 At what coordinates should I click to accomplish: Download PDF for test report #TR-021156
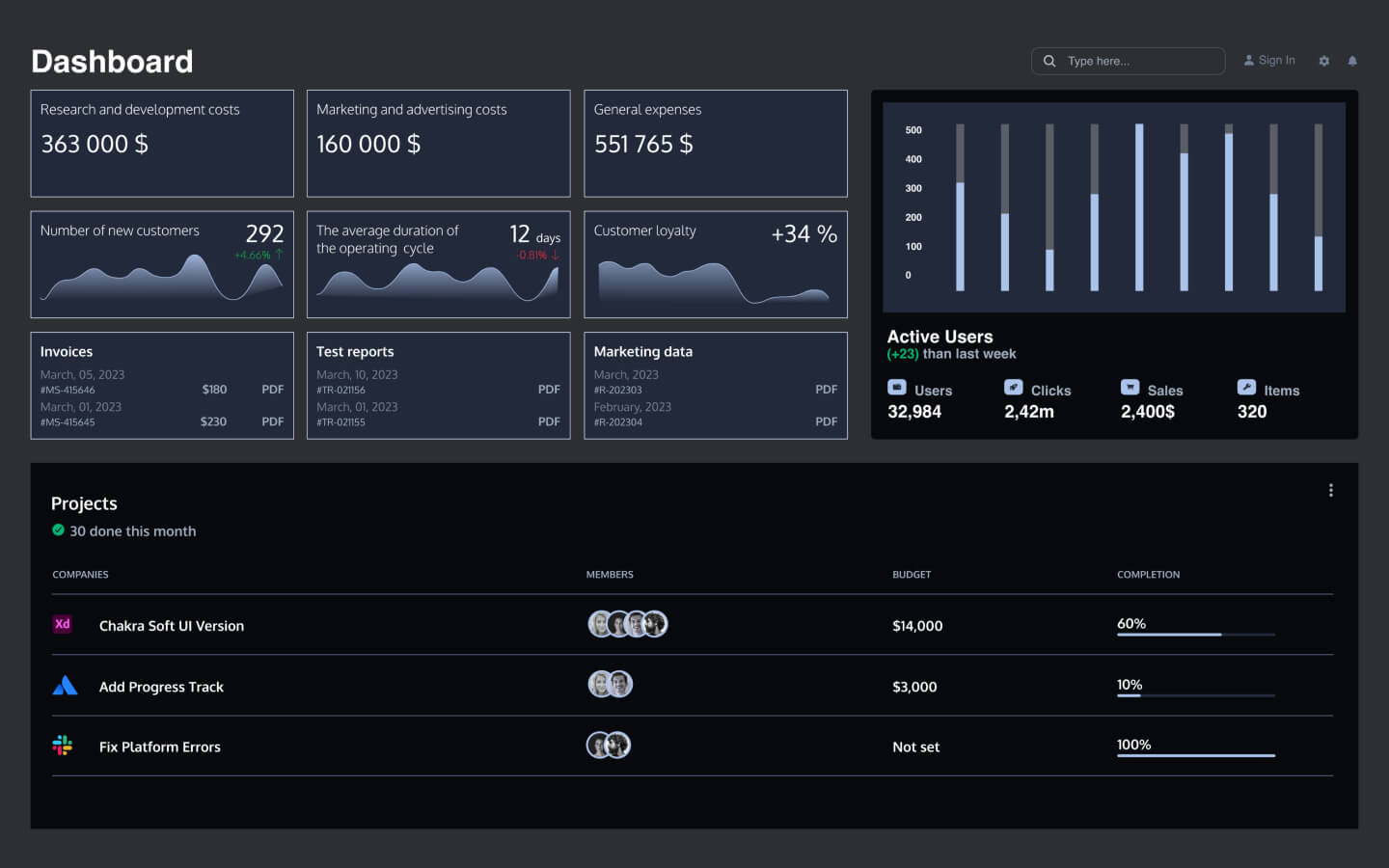pos(549,390)
